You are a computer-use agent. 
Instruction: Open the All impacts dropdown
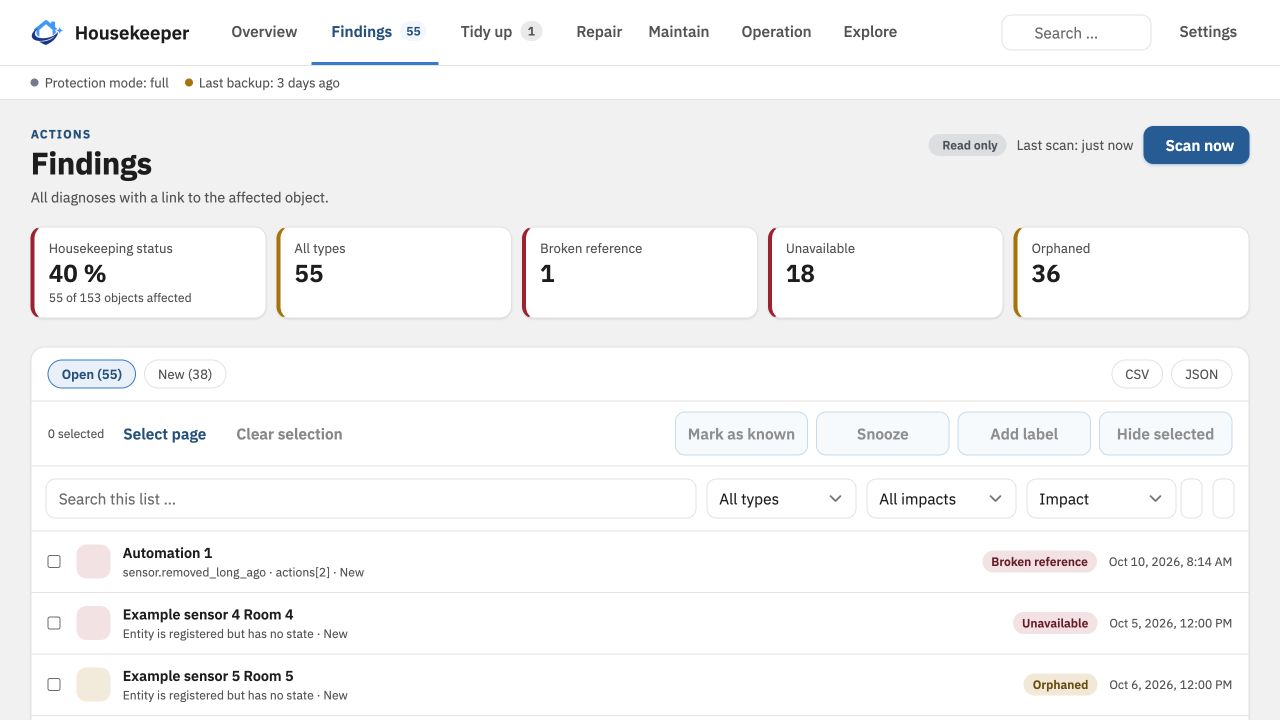(x=941, y=499)
